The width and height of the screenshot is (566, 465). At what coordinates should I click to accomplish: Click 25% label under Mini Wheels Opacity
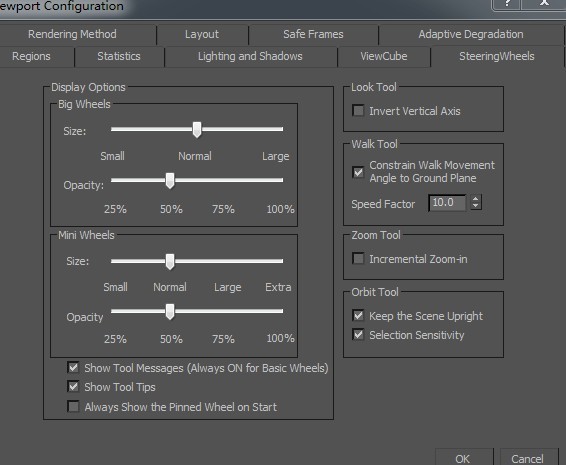[115, 339]
